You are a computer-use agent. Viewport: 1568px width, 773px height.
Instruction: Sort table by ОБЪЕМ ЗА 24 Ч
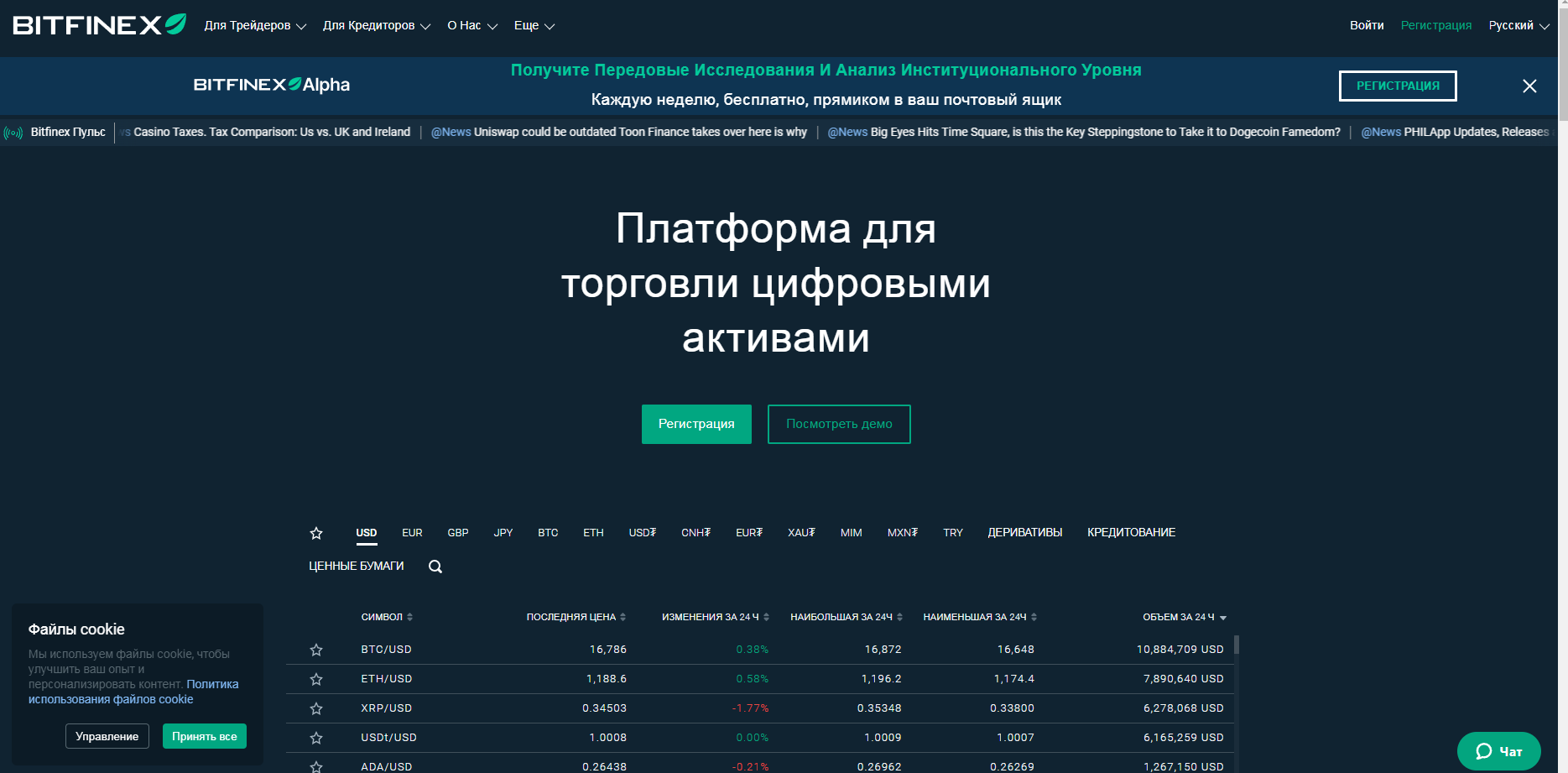pyautogui.click(x=1184, y=617)
